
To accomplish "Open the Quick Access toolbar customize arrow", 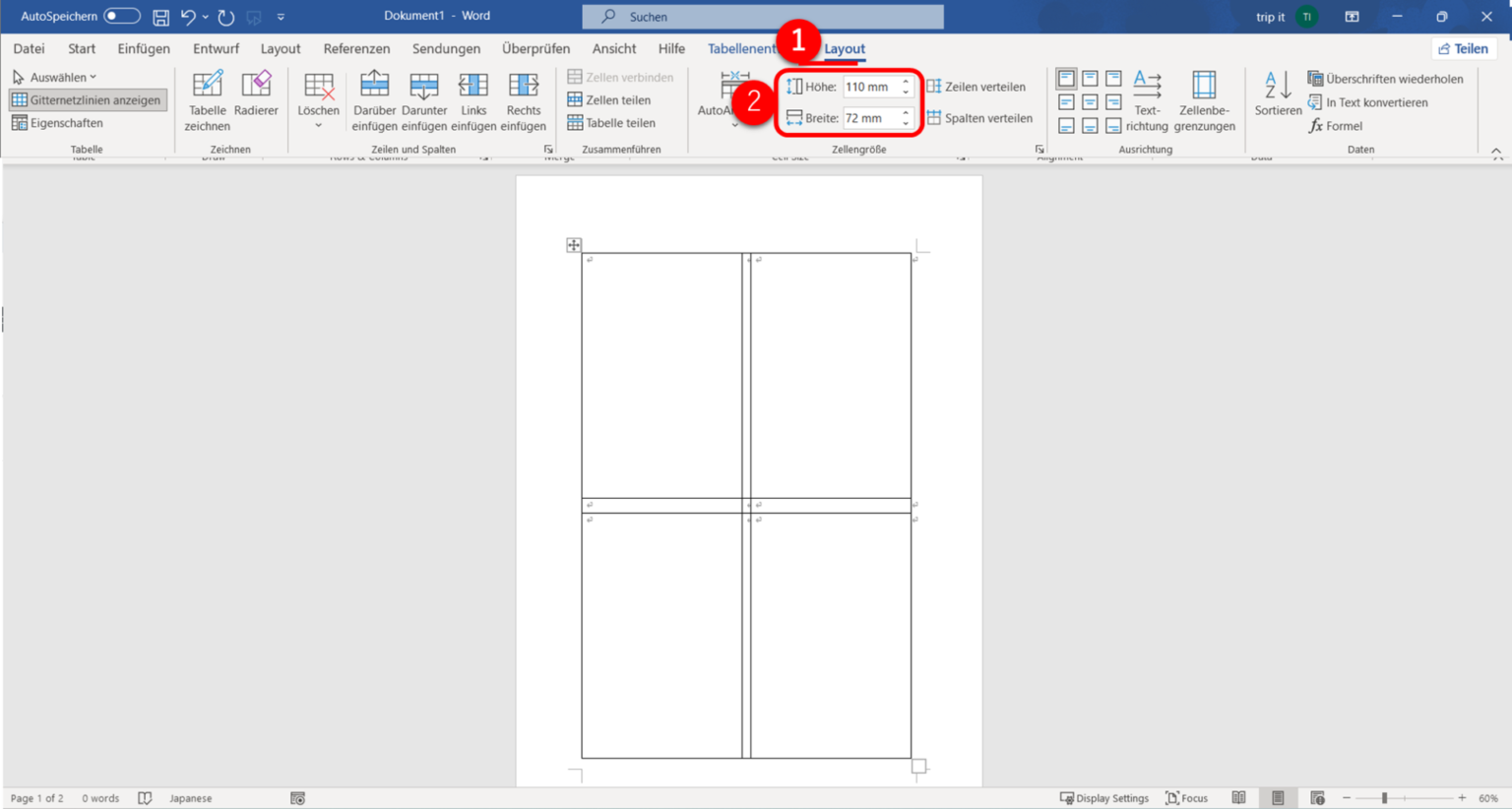I will pos(281,17).
